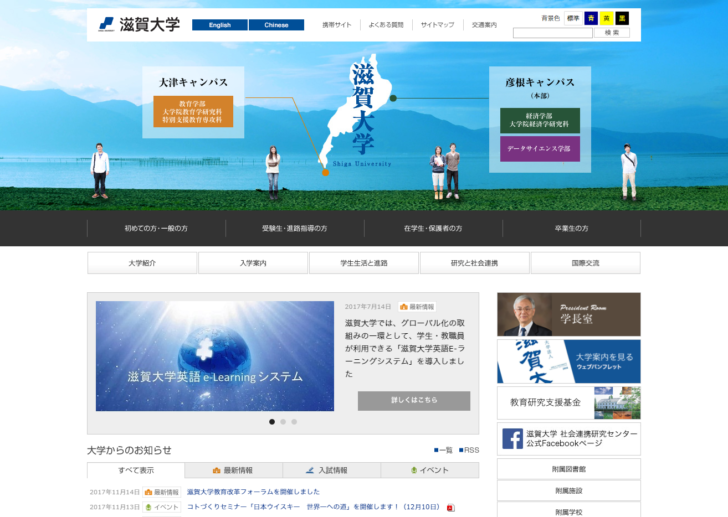Click the 2017年11月13日 news row date
This screenshot has height=517, width=728.
pyautogui.click(x=115, y=507)
